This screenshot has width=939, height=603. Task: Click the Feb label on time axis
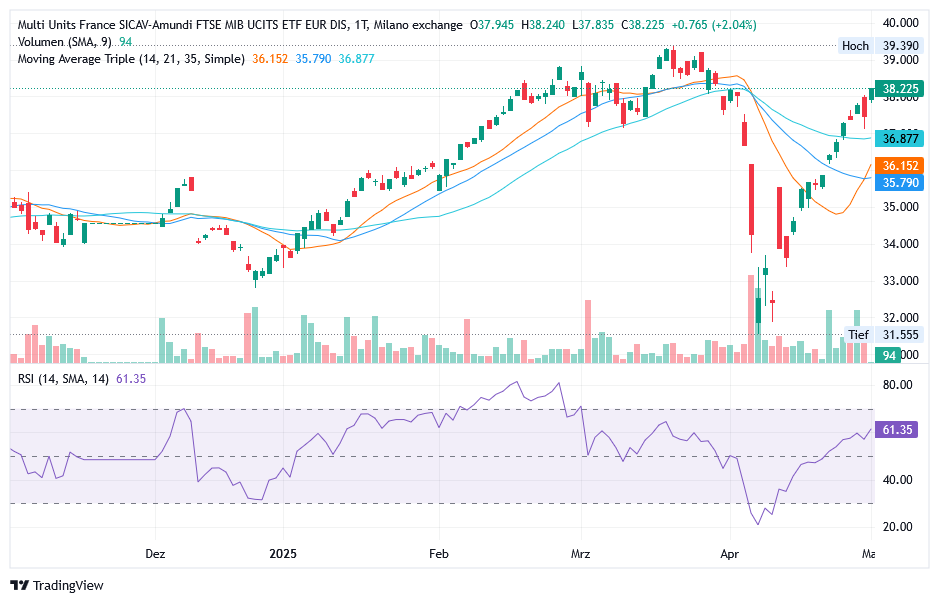[439, 554]
